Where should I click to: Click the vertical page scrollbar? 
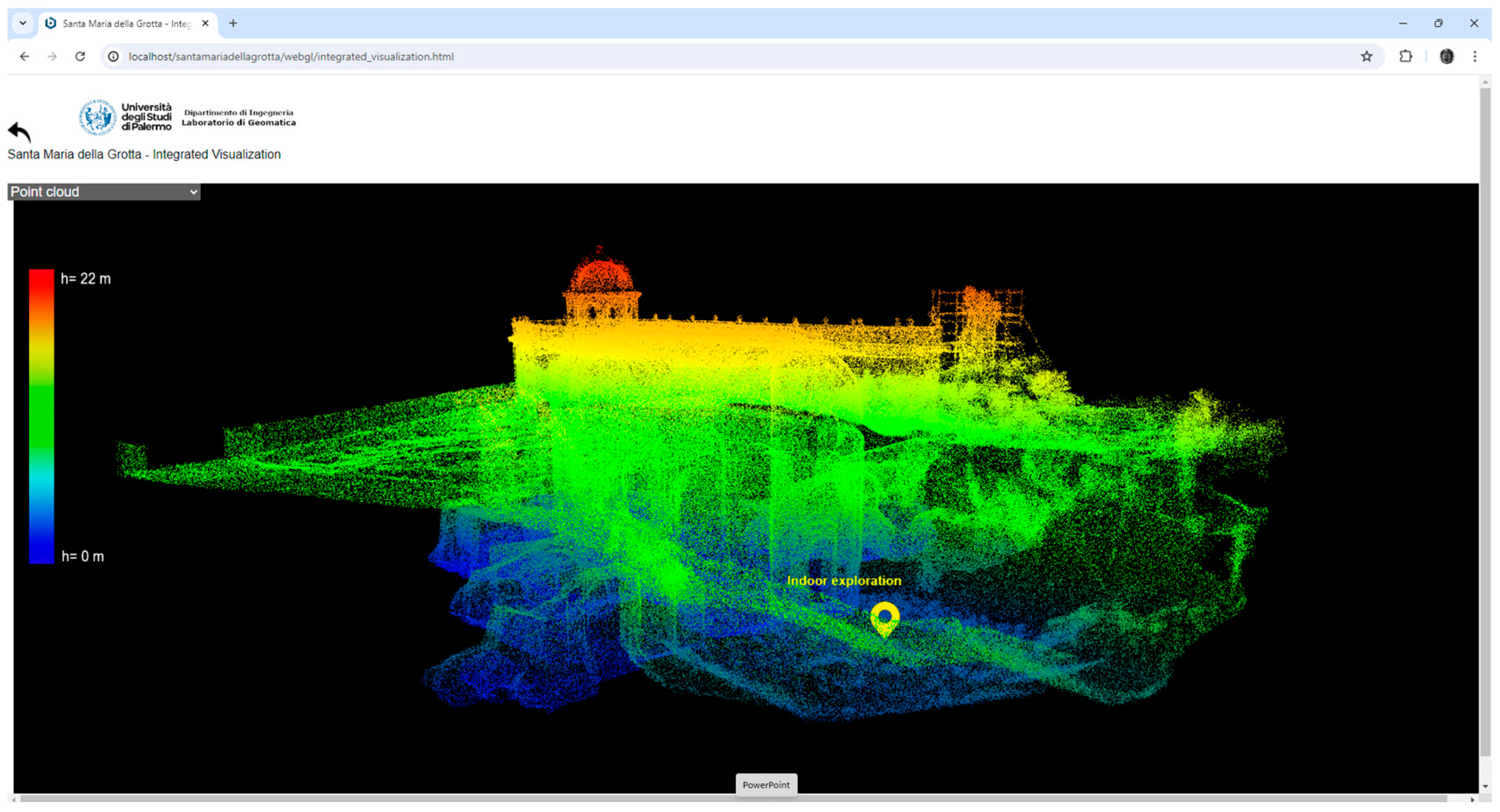(x=1485, y=408)
